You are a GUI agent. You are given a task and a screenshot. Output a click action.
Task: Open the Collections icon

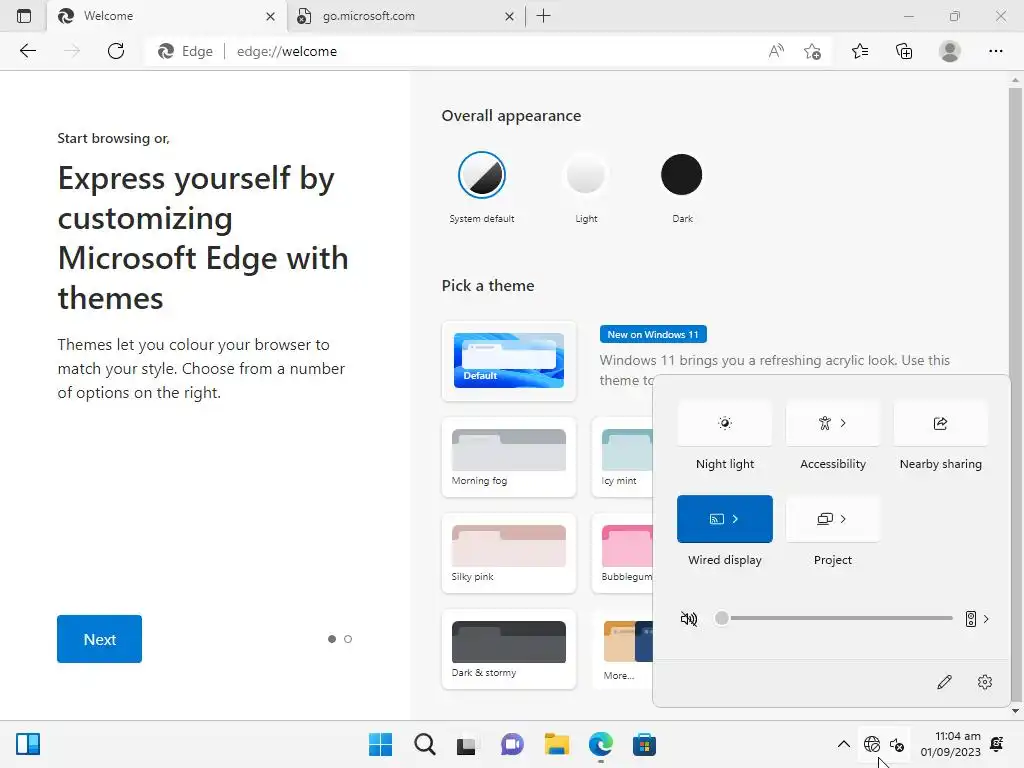tap(904, 51)
